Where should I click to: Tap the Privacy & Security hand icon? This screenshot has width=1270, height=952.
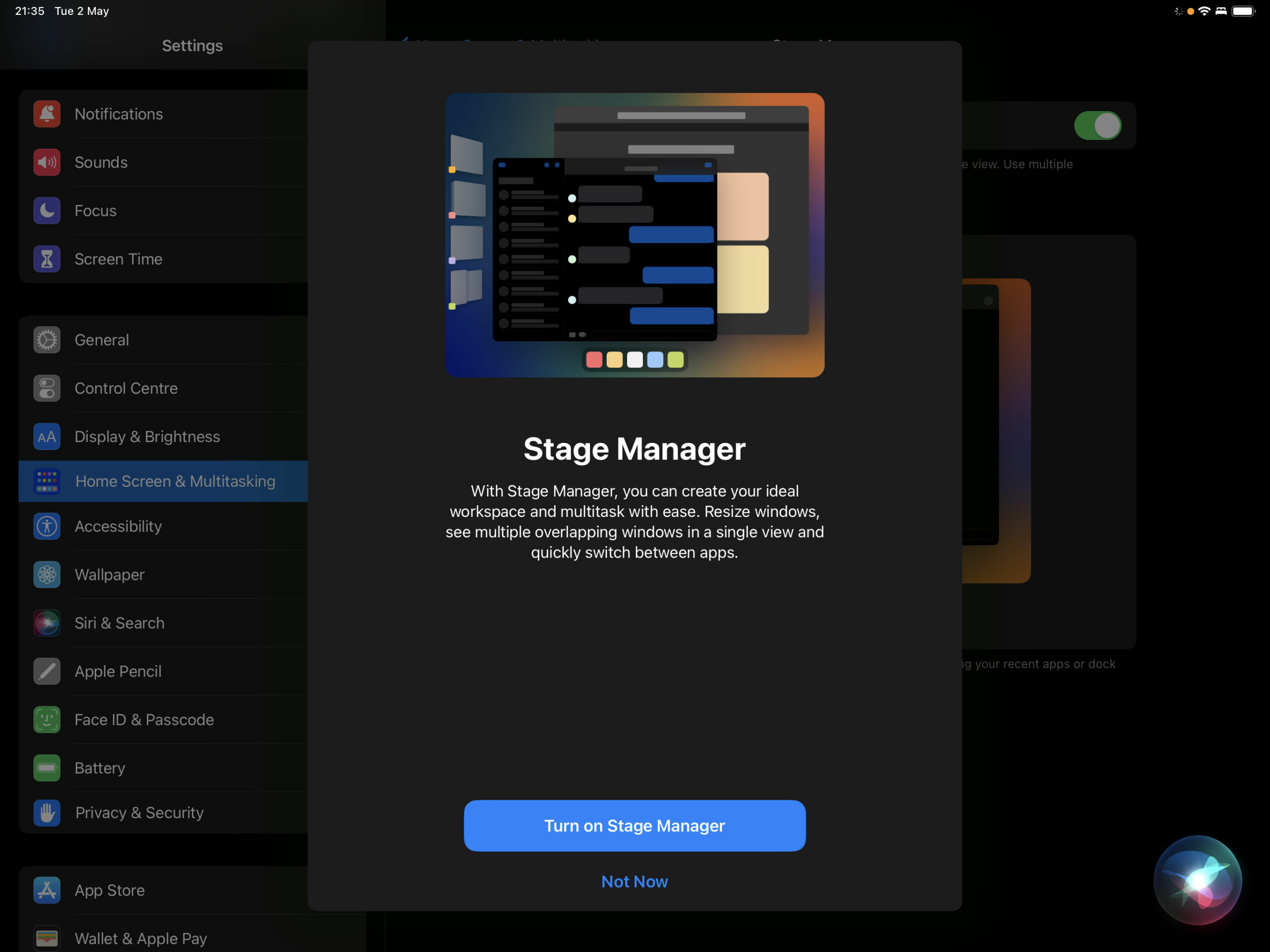[x=47, y=813]
